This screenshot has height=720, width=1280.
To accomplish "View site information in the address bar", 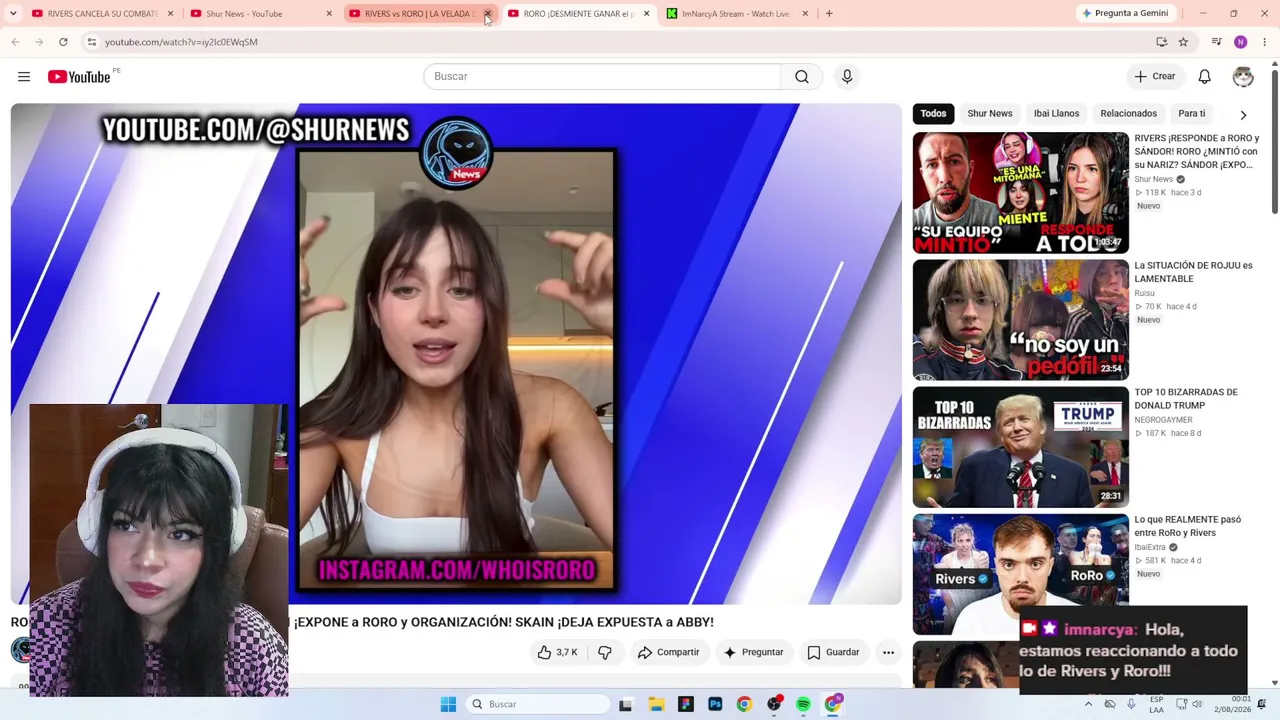I will pyautogui.click(x=91, y=42).
